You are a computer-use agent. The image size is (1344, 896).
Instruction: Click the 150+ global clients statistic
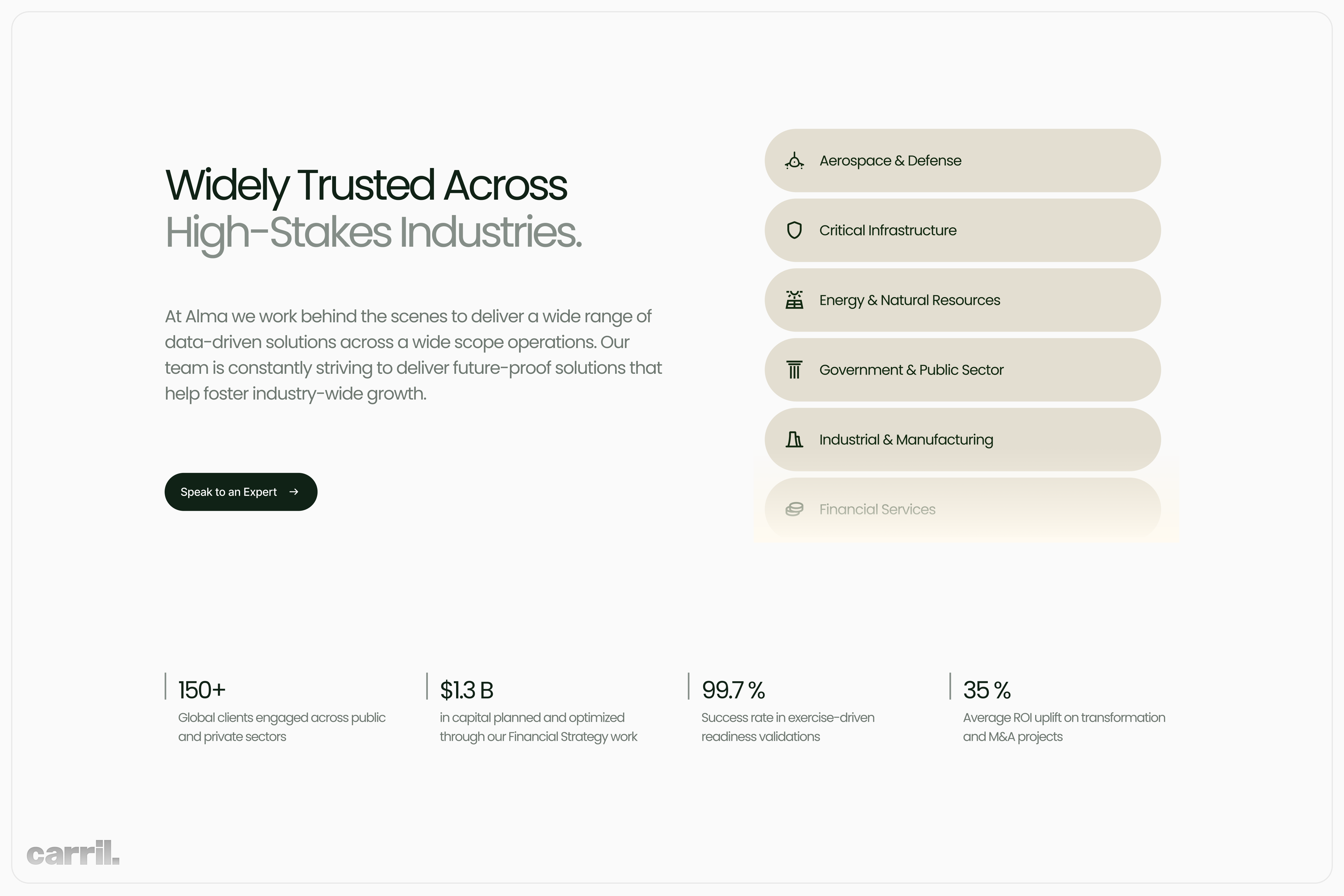coord(202,690)
